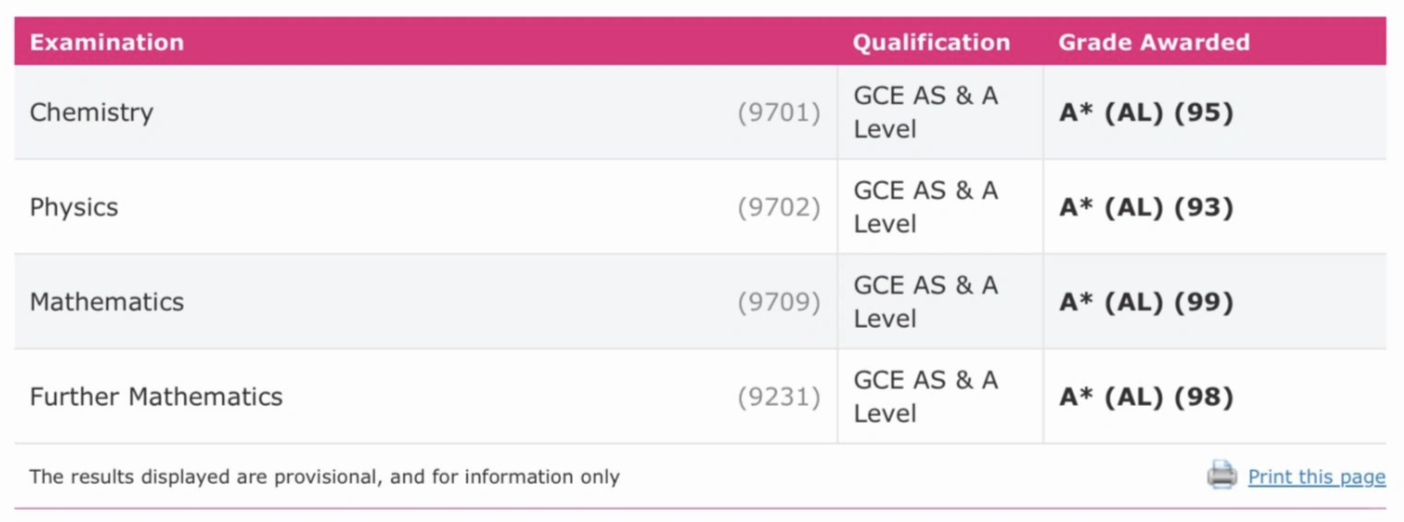Click the Physics grade A* (AL) (93)
This screenshot has width=1404, height=522.
pos(1146,207)
